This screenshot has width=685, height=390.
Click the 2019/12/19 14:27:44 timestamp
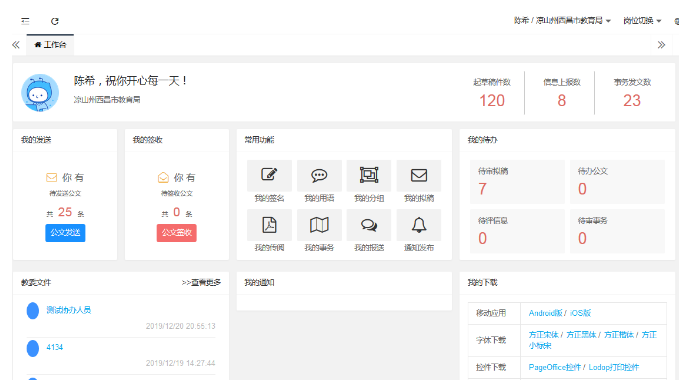click(x=180, y=363)
